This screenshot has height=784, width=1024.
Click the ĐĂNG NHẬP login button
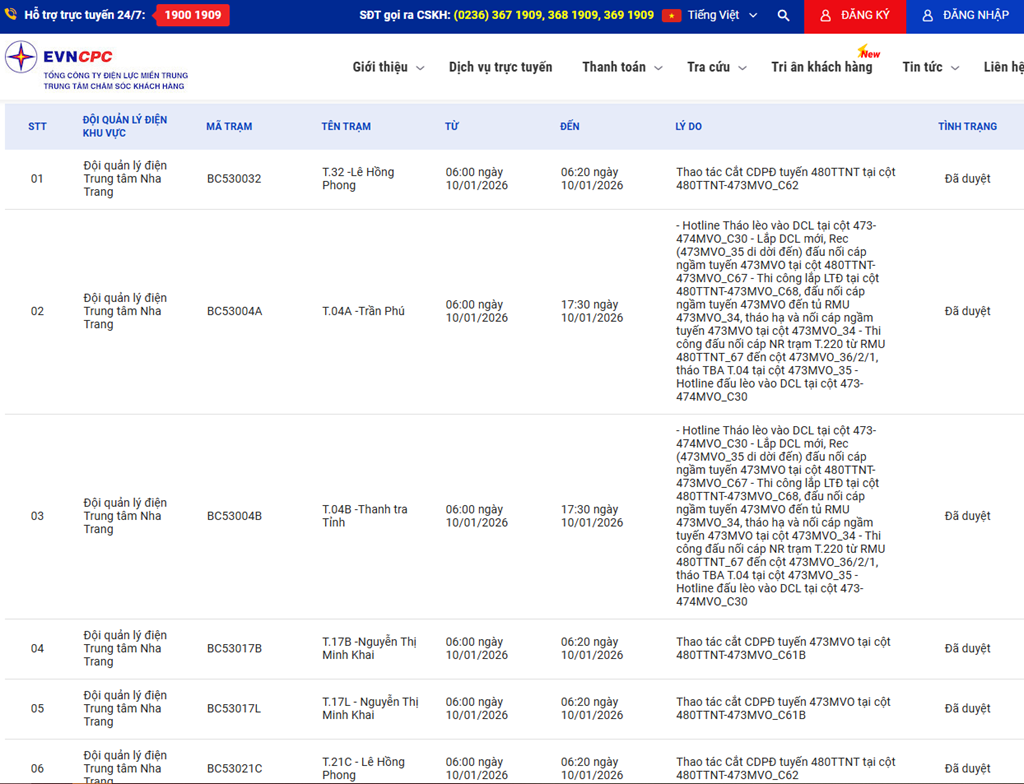click(x=965, y=16)
